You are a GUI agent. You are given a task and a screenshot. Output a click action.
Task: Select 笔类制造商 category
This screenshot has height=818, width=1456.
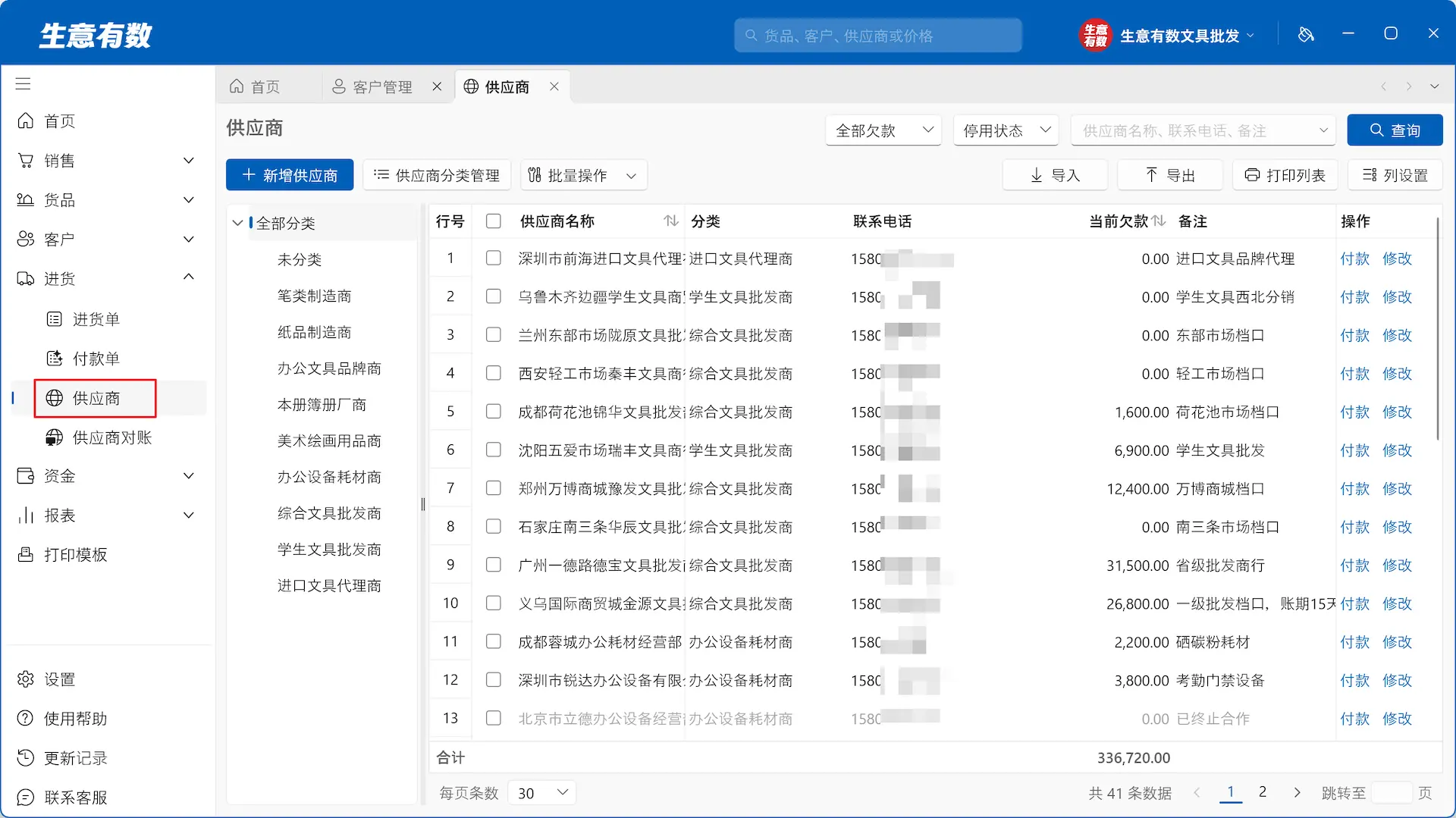314,296
